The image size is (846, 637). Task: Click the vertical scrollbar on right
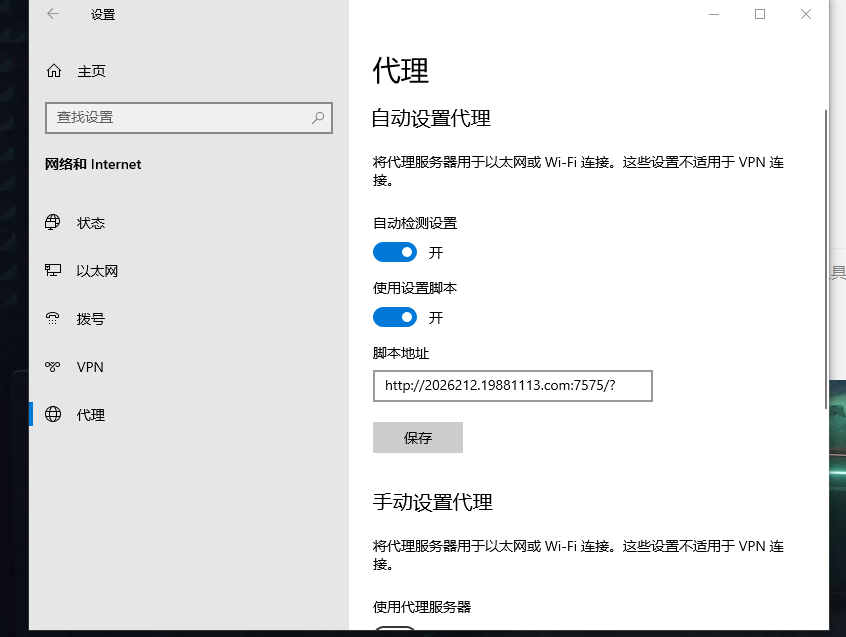(825, 259)
